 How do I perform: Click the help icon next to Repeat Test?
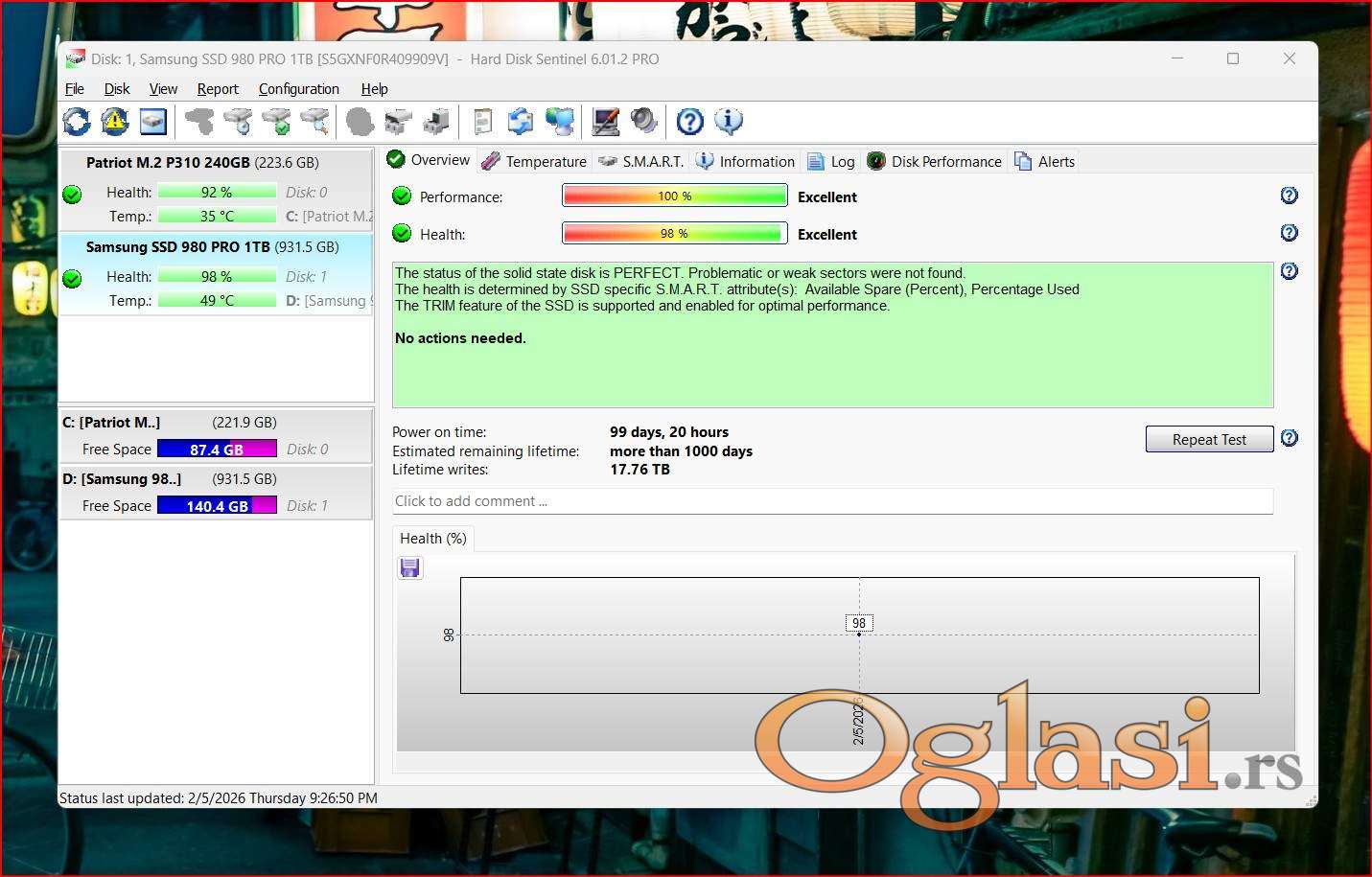click(x=1289, y=438)
